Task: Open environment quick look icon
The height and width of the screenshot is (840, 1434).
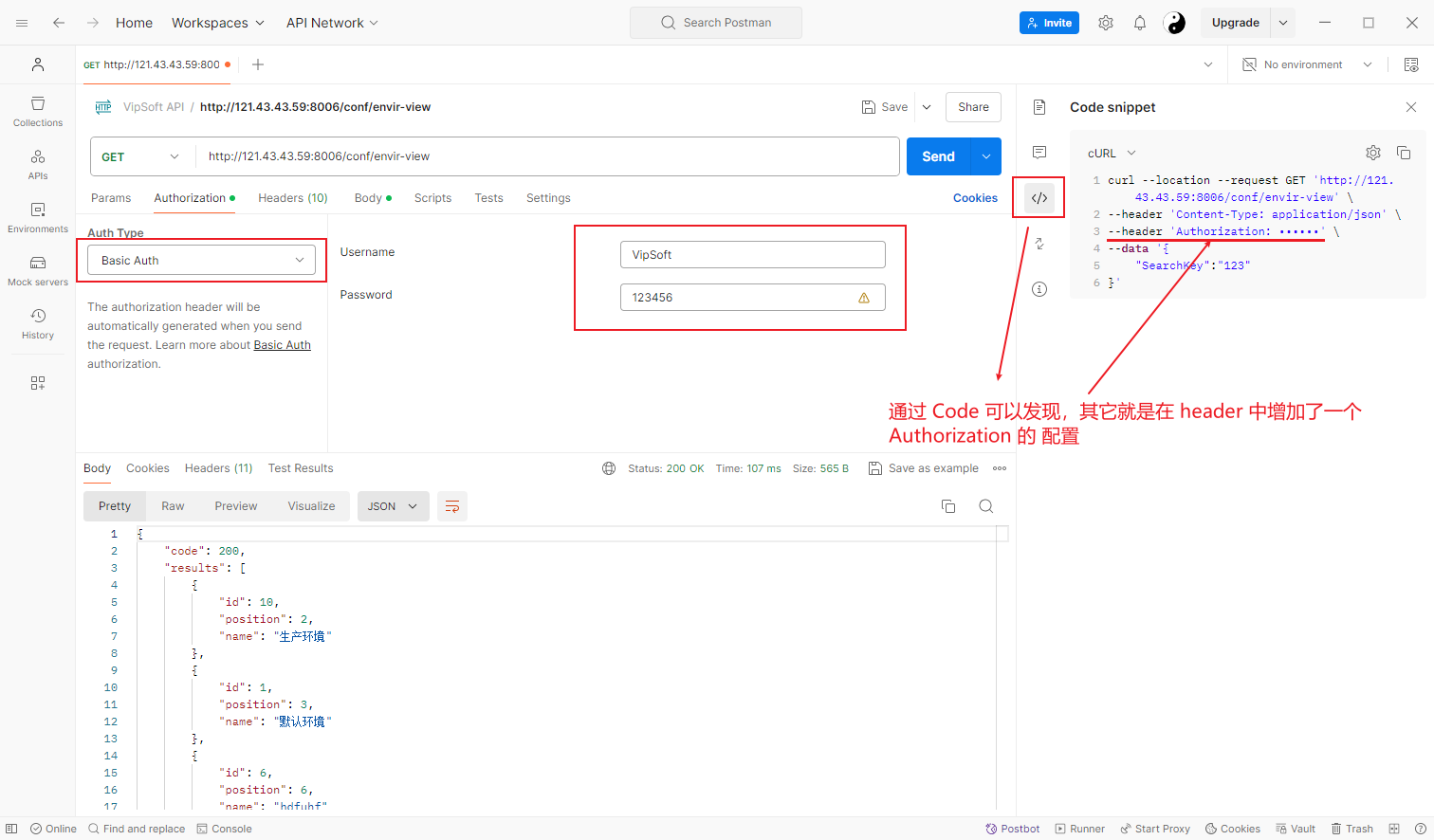Action: click(x=1411, y=64)
